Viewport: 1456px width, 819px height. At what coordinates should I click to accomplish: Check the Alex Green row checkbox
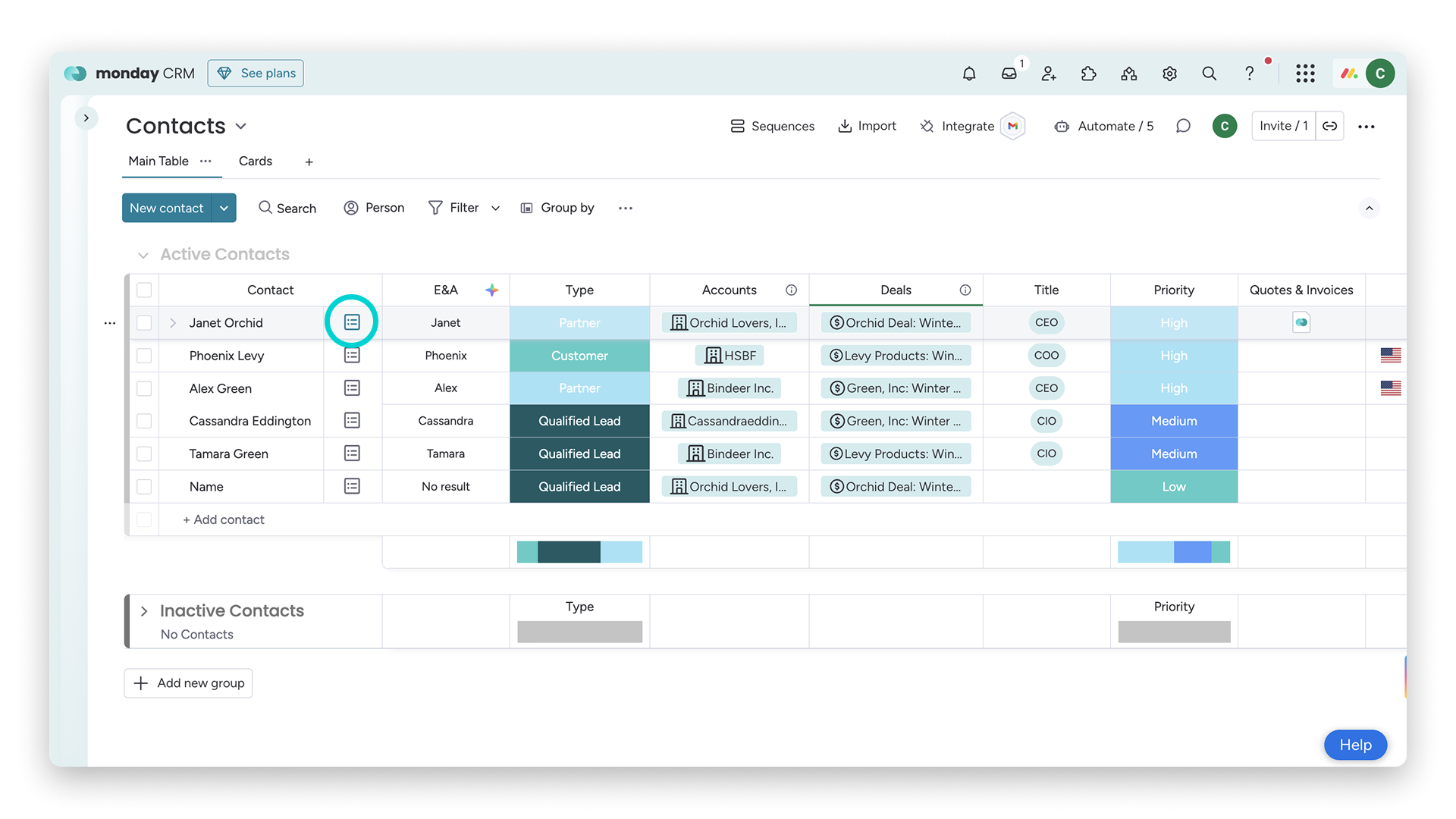(x=144, y=388)
